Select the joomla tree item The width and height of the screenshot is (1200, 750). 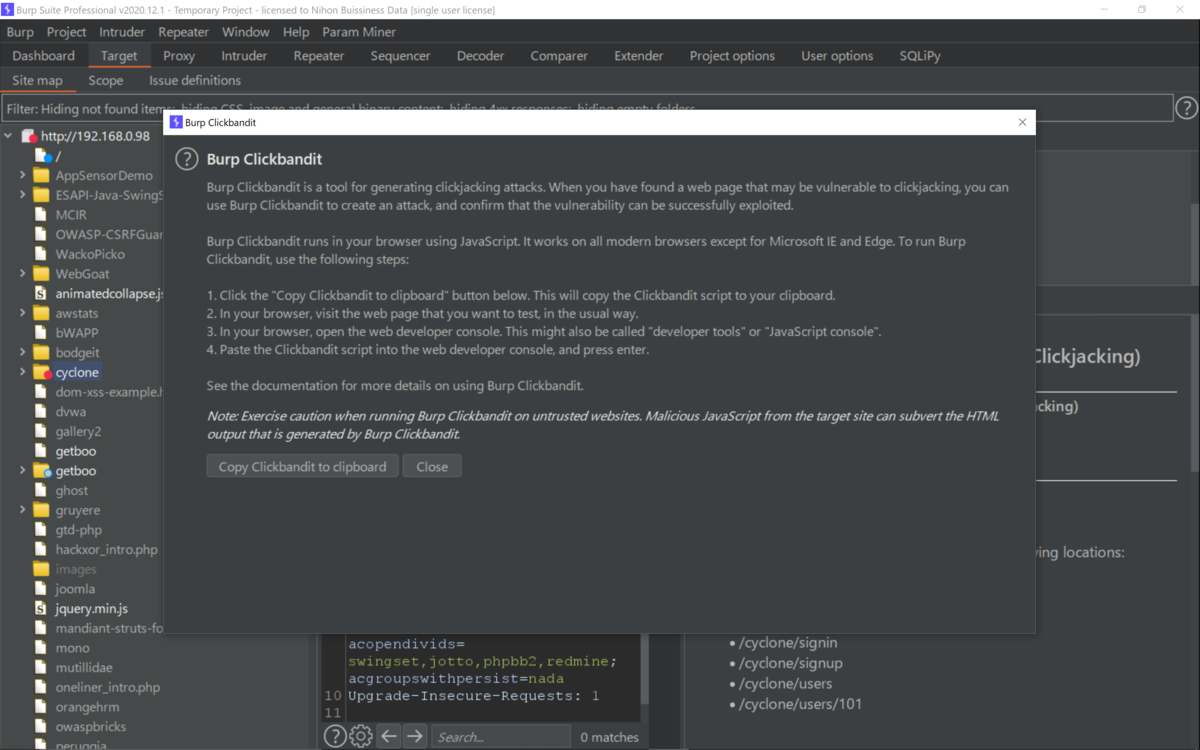tap(75, 589)
